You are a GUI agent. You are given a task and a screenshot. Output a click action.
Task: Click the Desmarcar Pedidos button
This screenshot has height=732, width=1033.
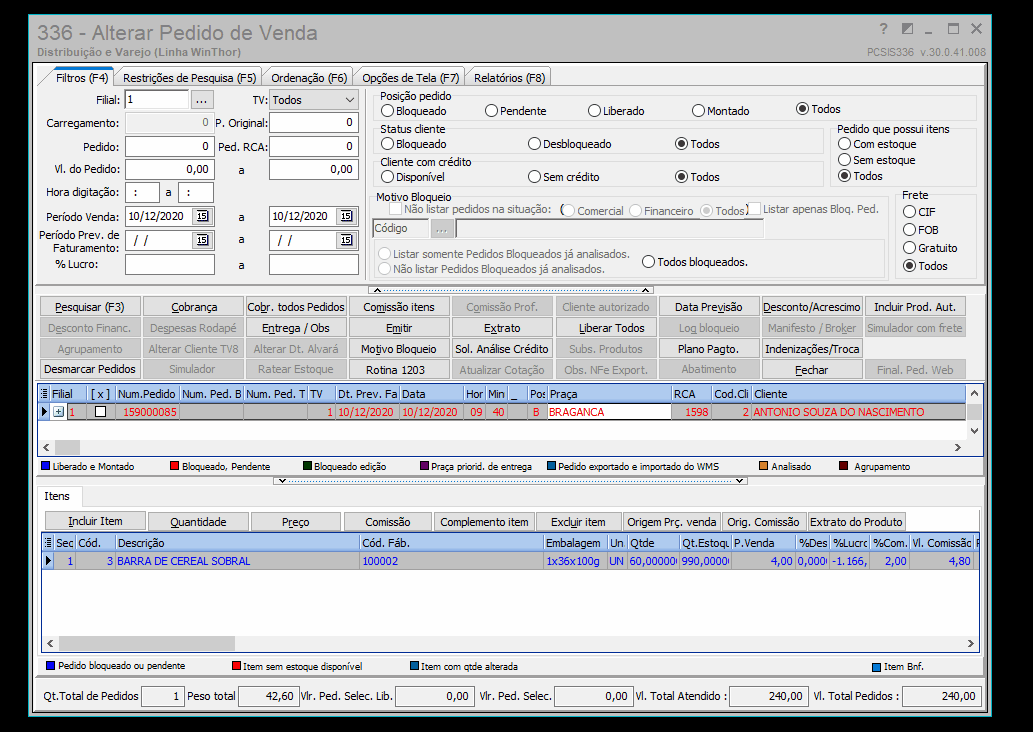click(90, 369)
